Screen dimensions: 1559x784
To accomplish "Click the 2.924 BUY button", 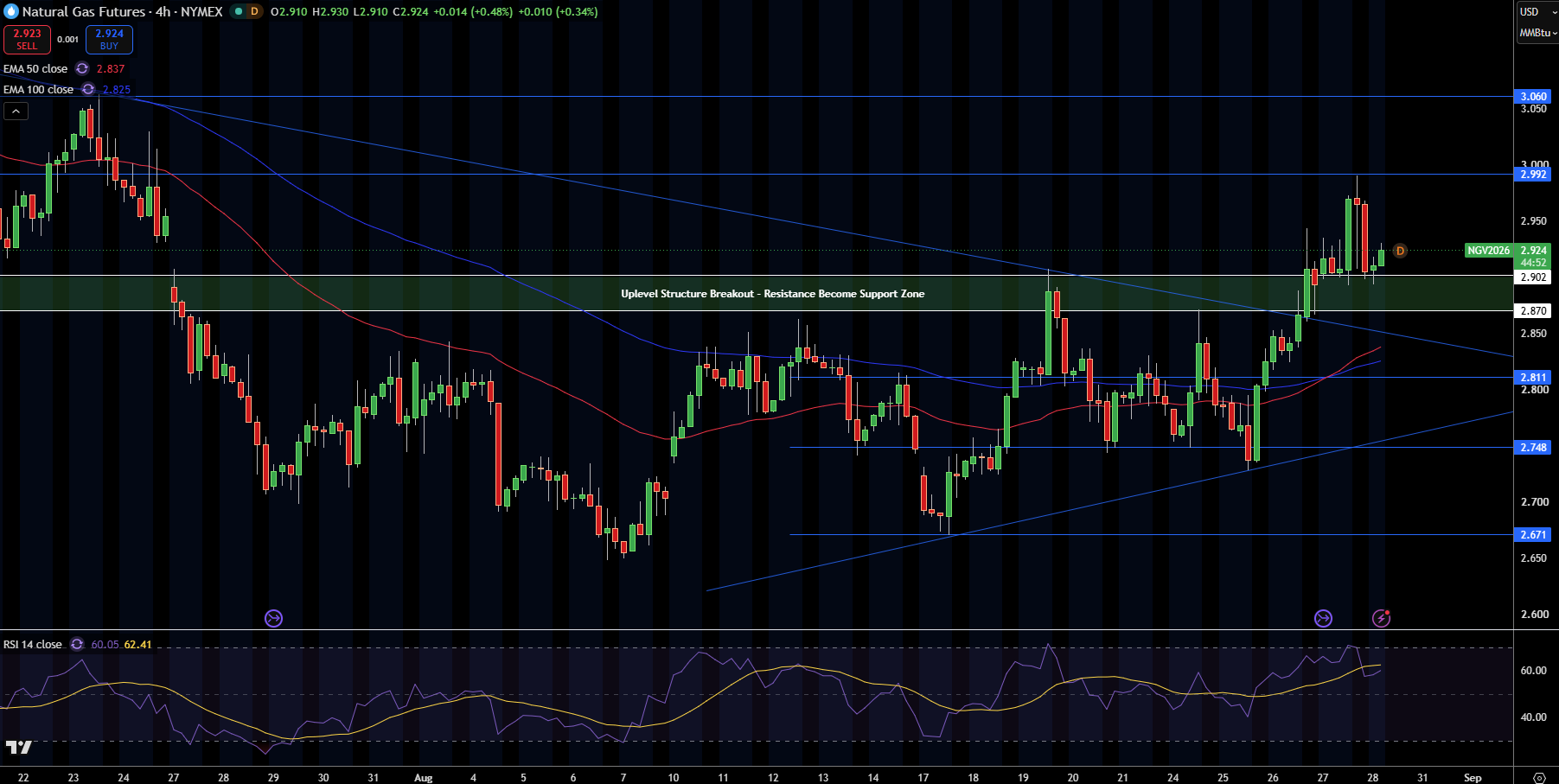I will click(x=109, y=40).
